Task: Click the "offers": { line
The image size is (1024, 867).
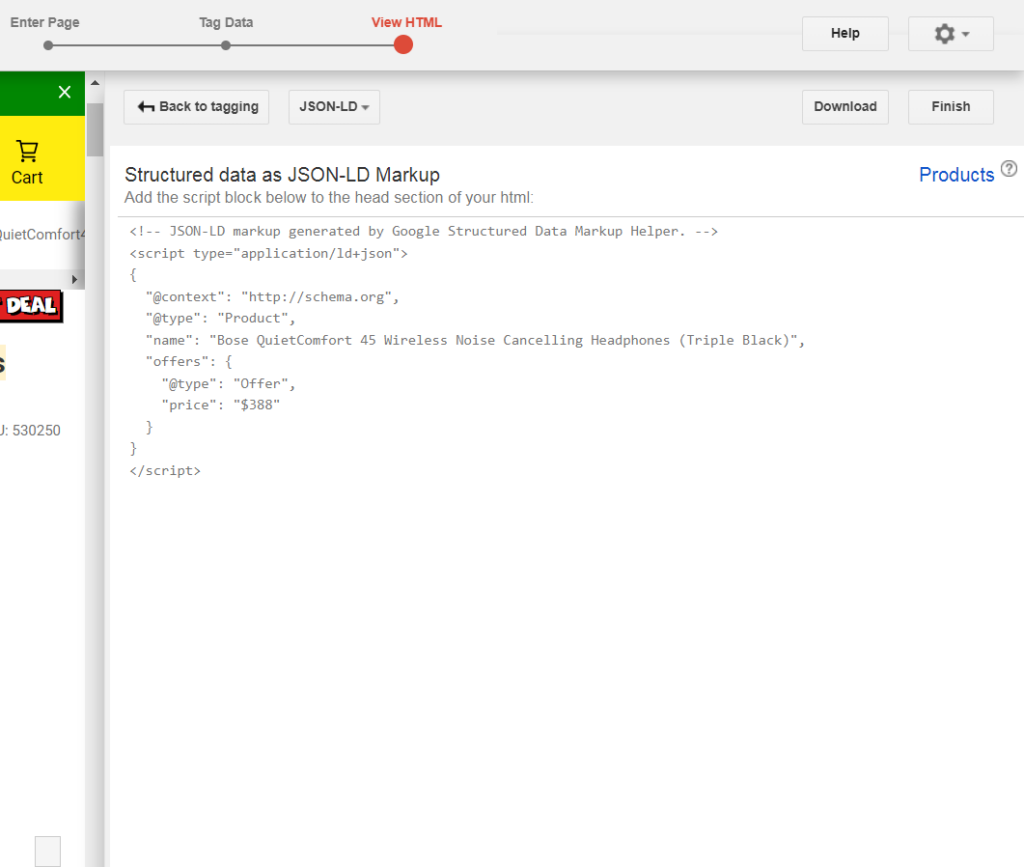Action: tap(189, 362)
